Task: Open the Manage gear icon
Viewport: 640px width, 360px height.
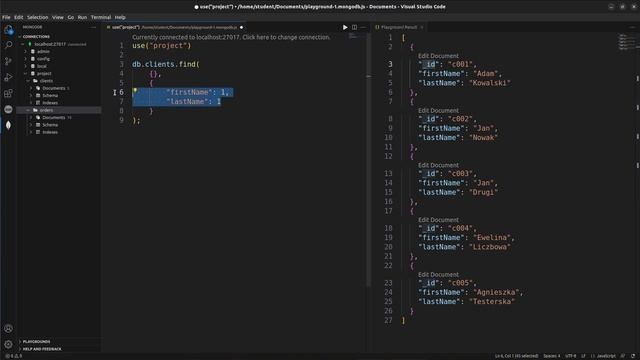Action: 8,344
